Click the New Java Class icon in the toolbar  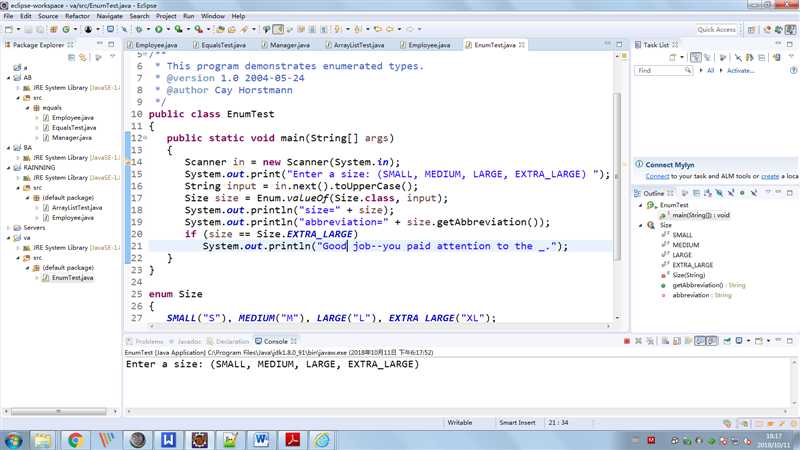point(66,29)
